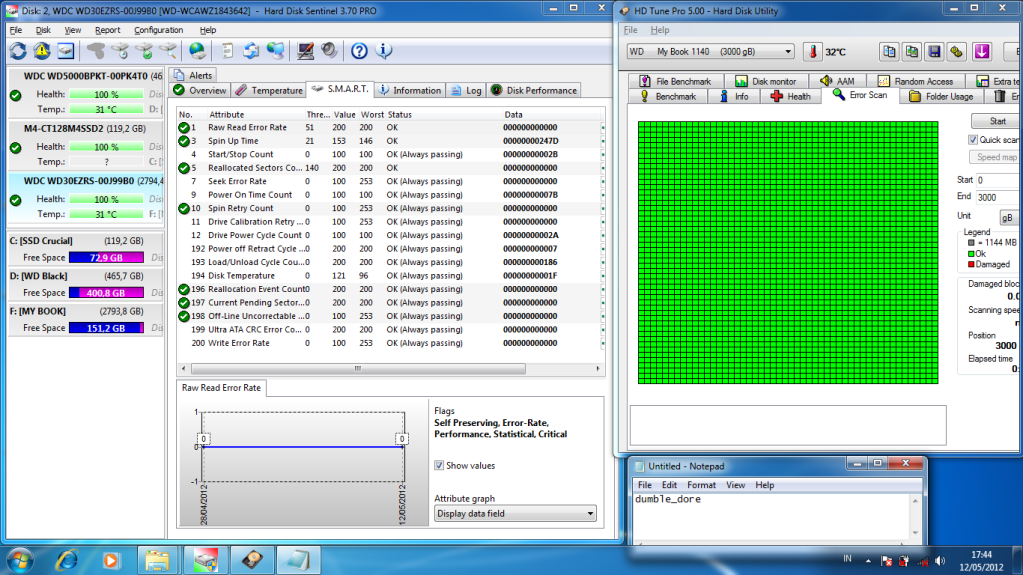
Task: Select the WDC WD5000BPKT disk entry
Action: (86, 93)
